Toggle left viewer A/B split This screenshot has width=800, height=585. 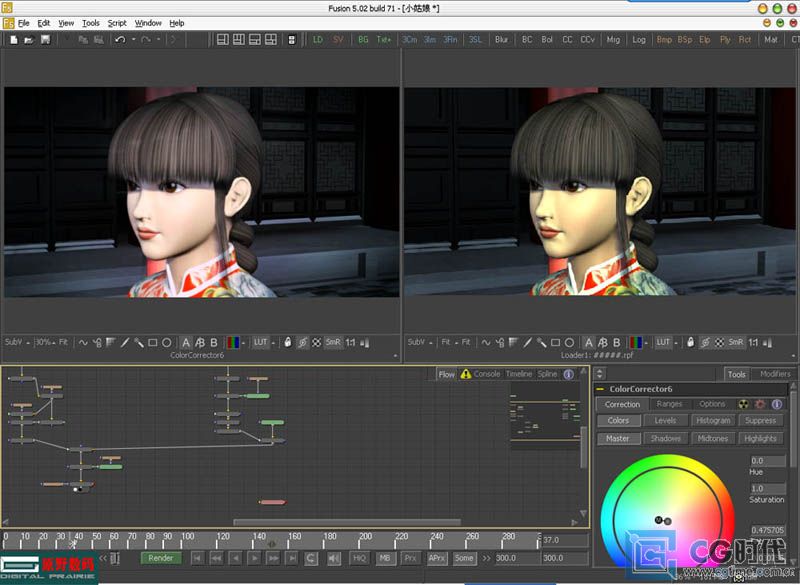coord(200,343)
